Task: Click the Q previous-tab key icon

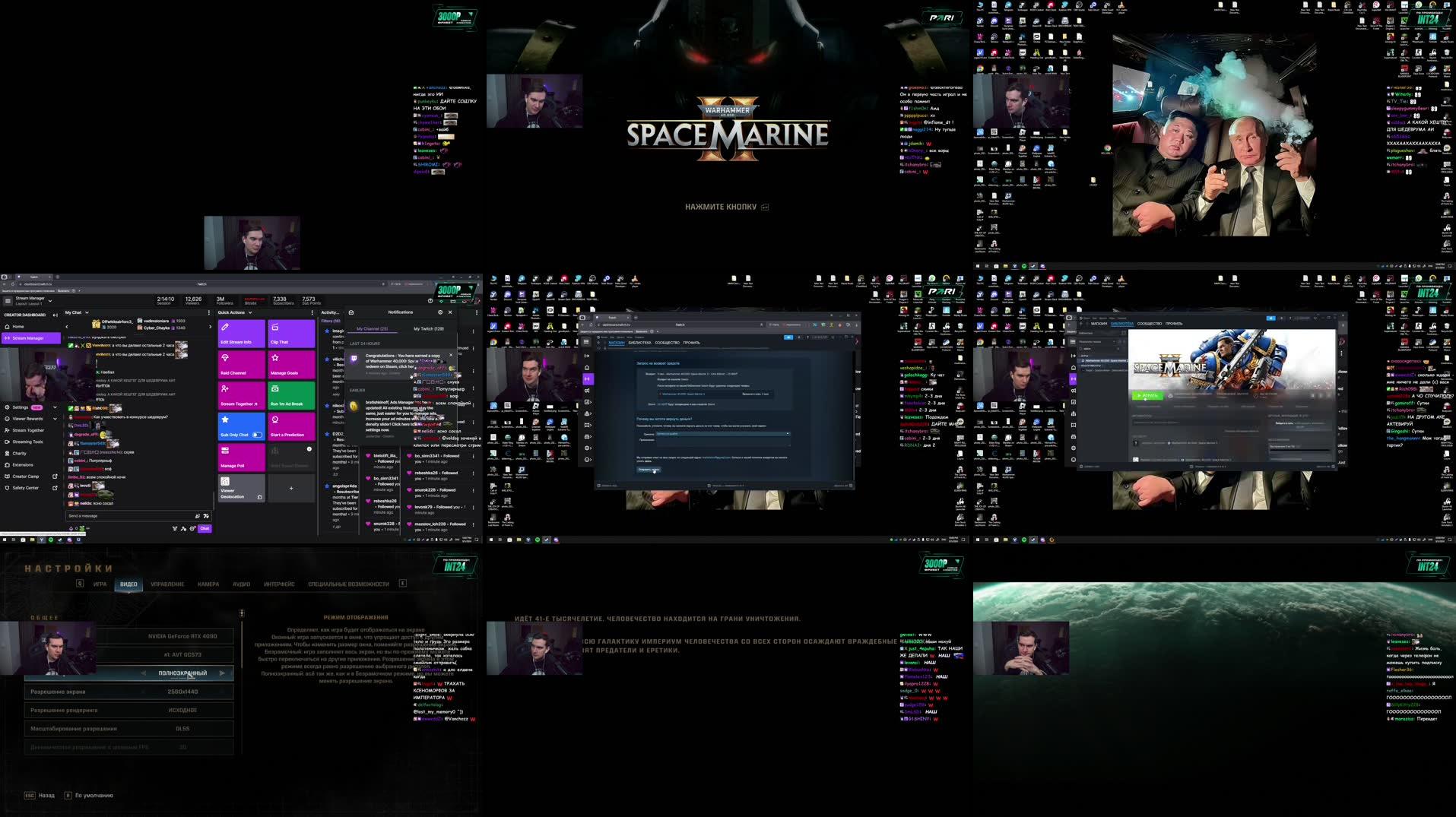Action: (79, 584)
